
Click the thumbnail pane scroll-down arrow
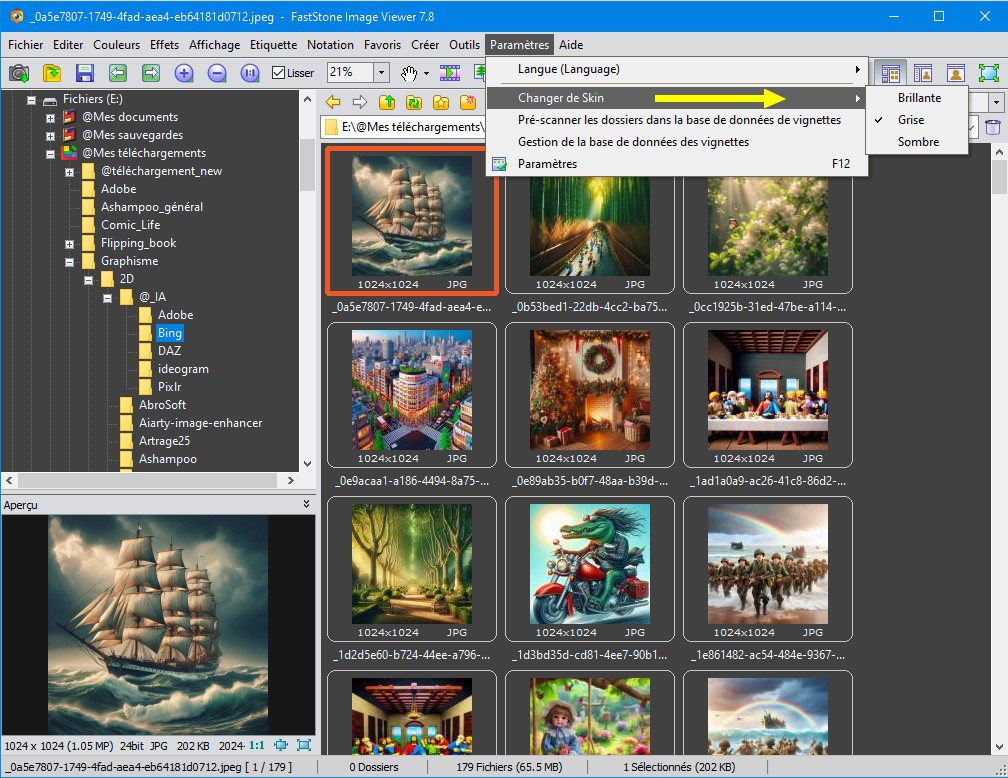[999, 747]
